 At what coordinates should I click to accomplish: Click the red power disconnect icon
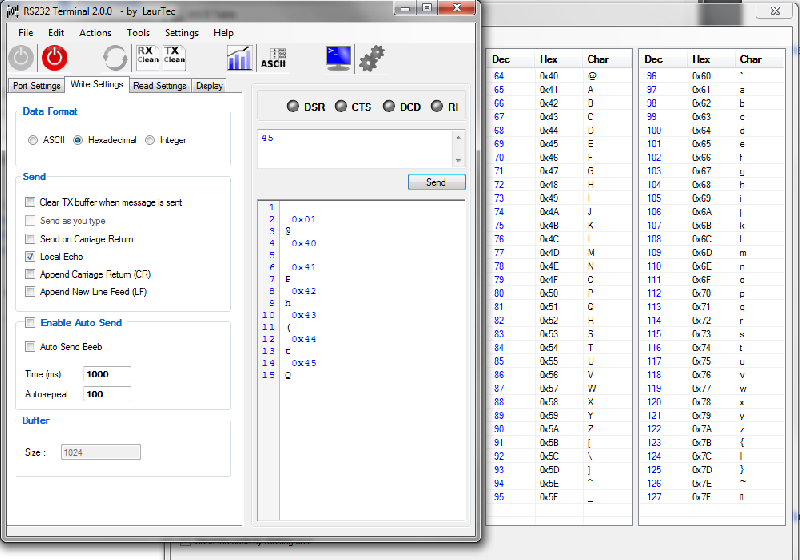(54, 58)
